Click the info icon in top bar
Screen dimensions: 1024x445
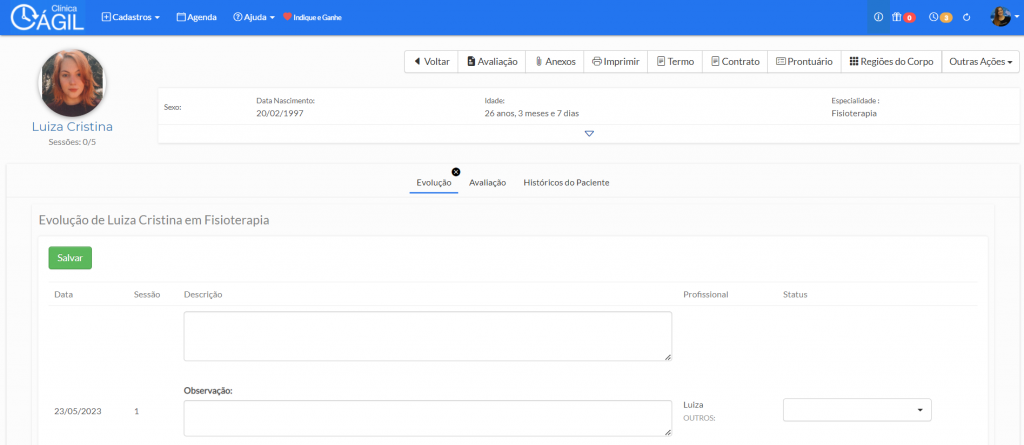(878, 17)
